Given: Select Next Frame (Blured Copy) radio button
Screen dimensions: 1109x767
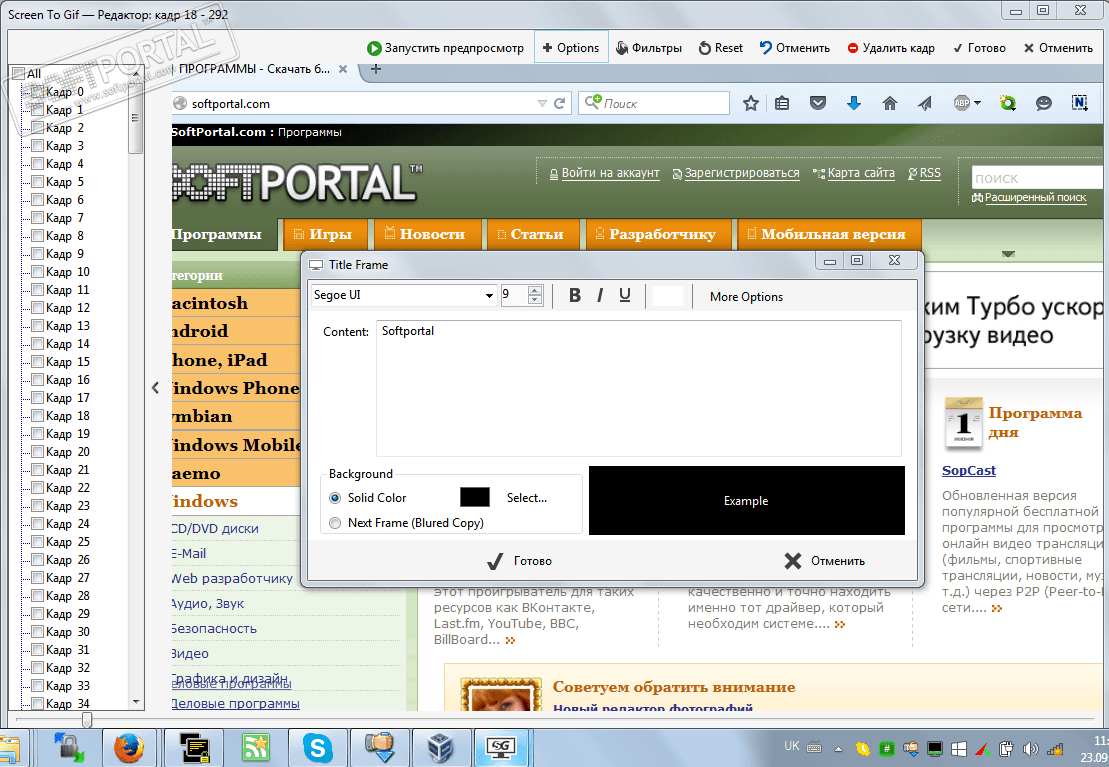Looking at the screenshot, I should pos(335,523).
